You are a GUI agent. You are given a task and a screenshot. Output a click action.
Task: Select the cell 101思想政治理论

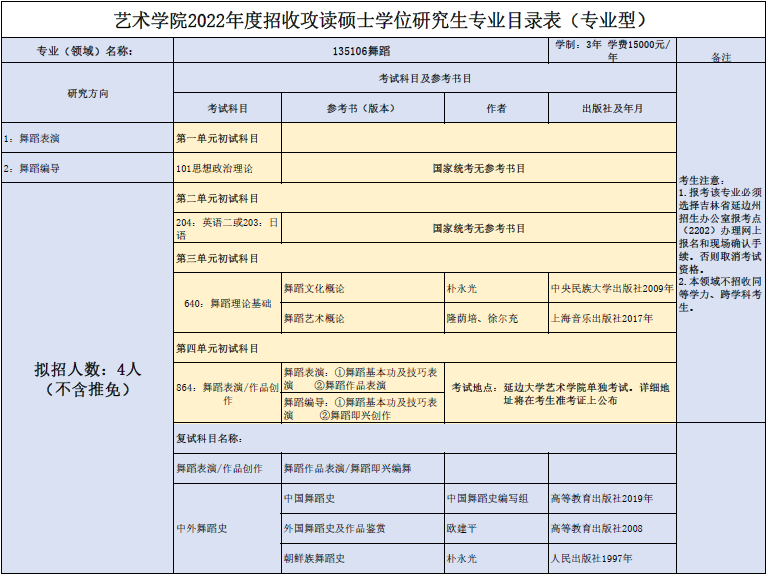[227, 168]
